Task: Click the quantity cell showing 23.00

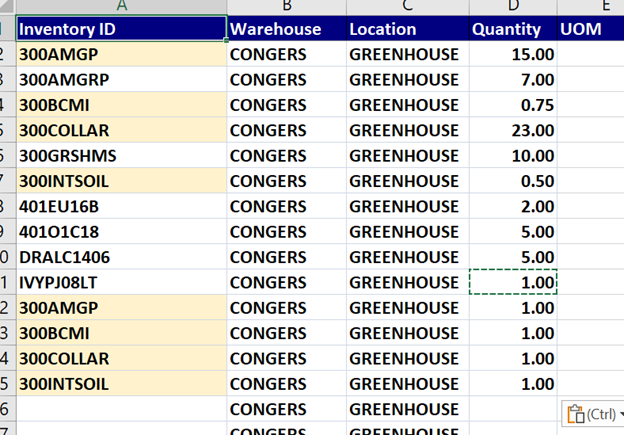Action: coord(512,130)
